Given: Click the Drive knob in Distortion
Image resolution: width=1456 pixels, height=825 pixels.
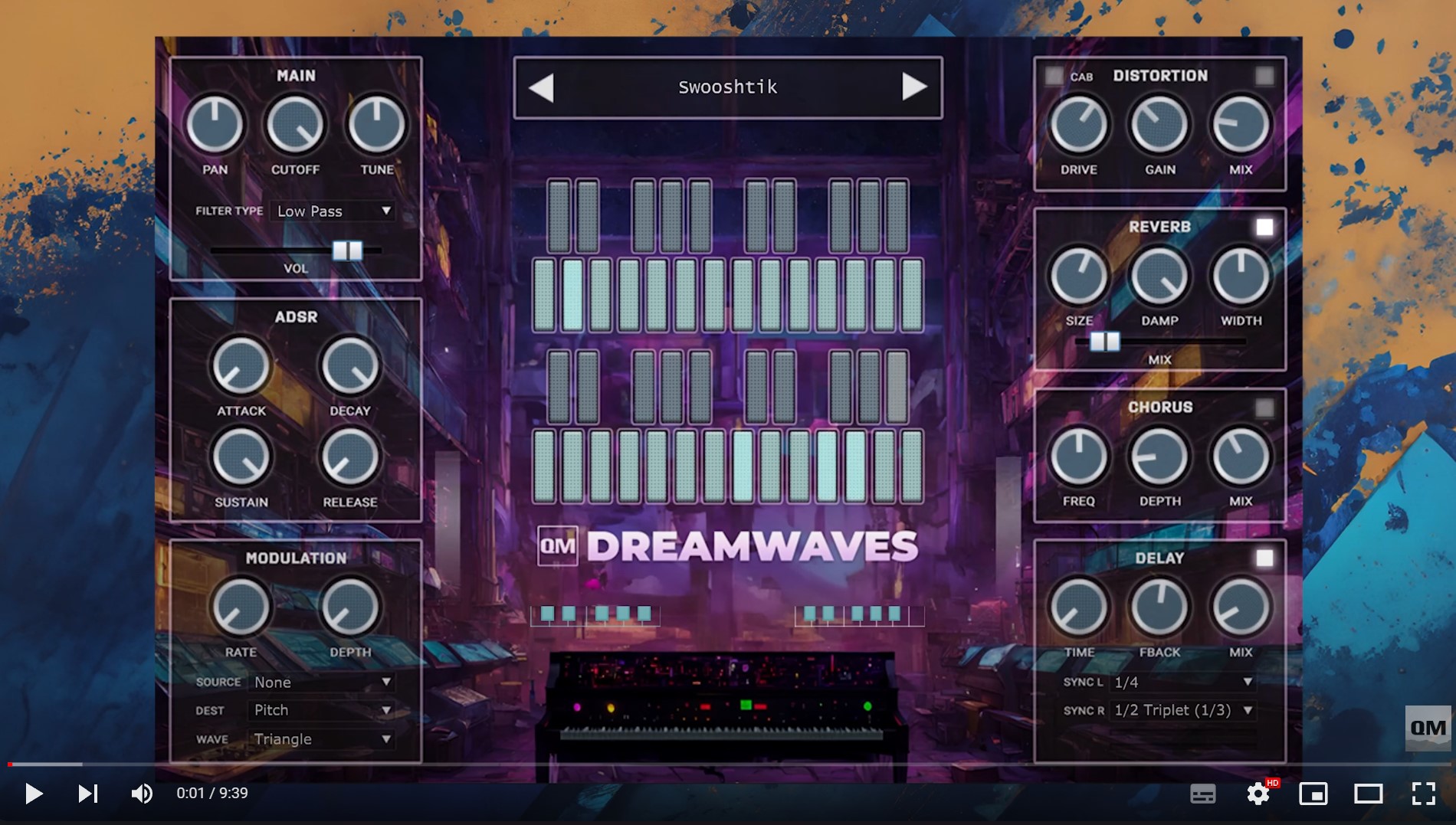Looking at the screenshot, I should click(x=1078, y=125).
